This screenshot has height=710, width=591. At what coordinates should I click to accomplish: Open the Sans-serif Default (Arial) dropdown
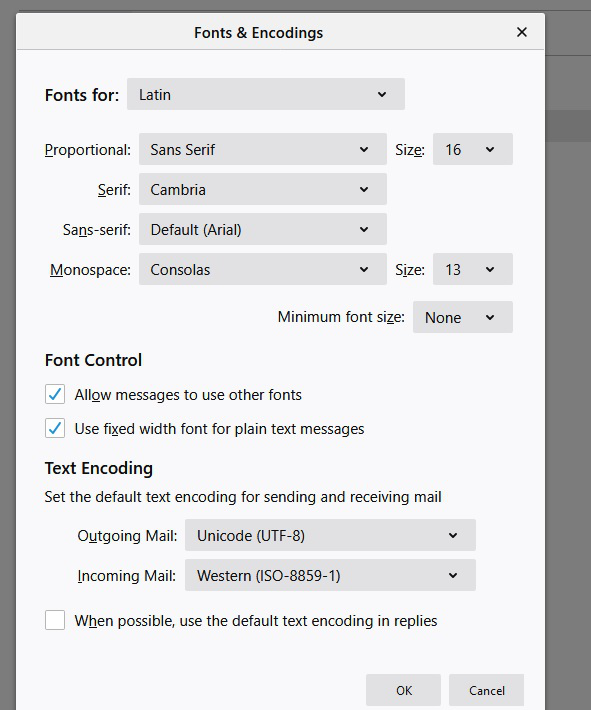pos(263,229)
